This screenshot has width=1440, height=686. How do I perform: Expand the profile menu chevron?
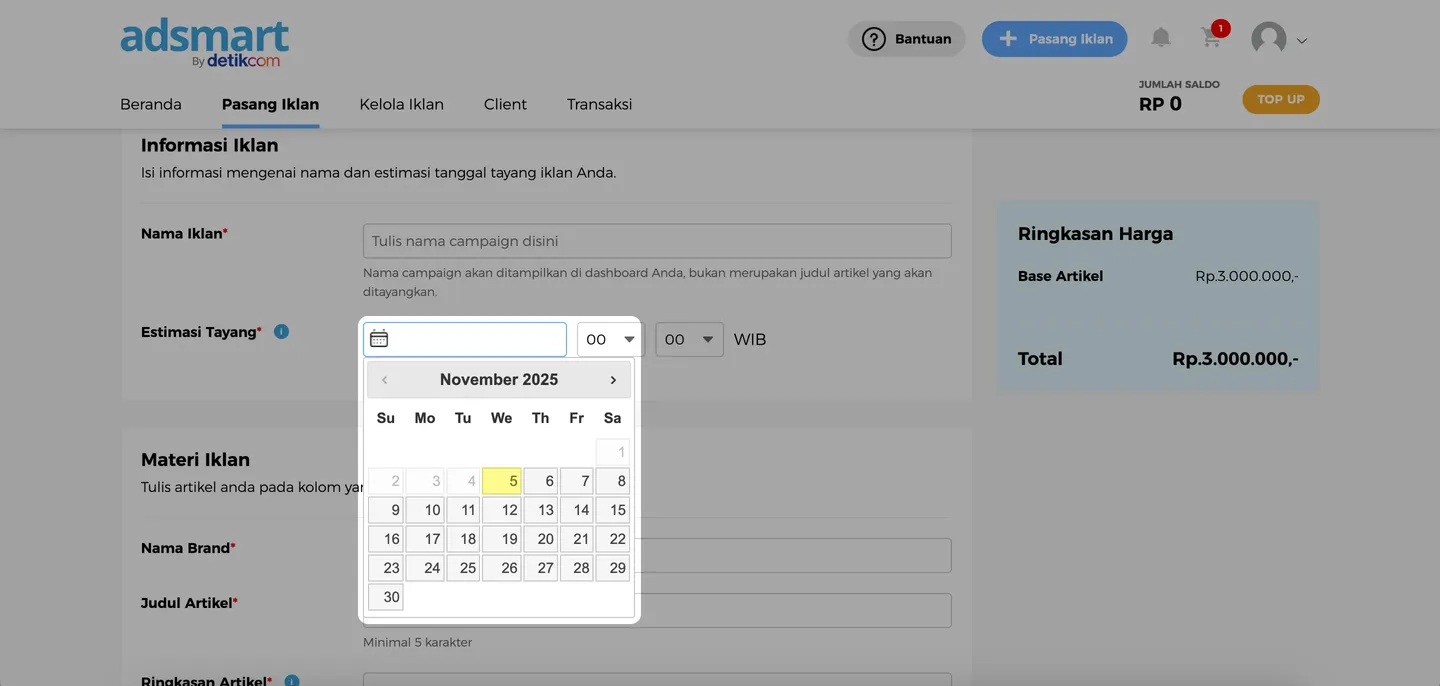coord(1302,41)
